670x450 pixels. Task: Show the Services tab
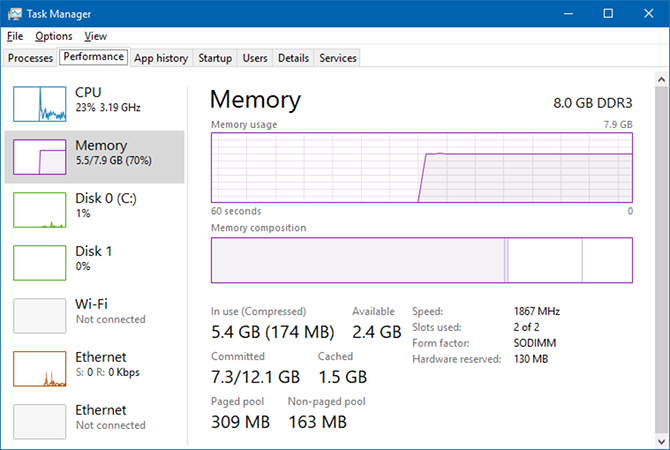337,58
